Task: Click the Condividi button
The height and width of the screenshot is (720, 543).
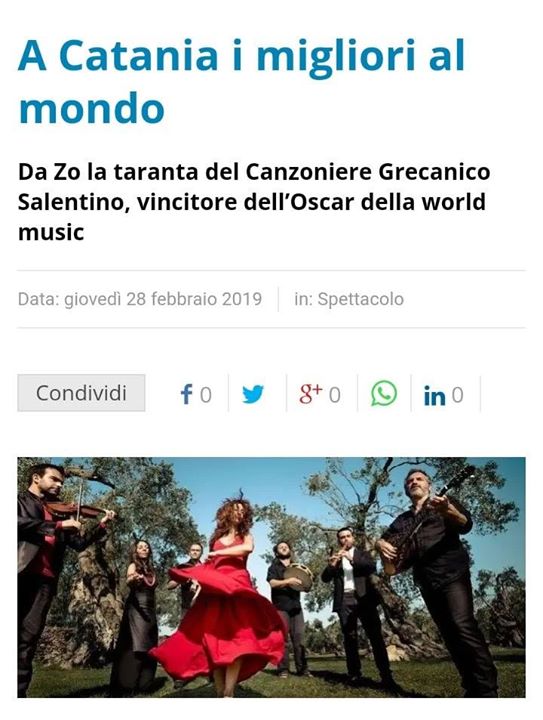Action: point(81,393)
